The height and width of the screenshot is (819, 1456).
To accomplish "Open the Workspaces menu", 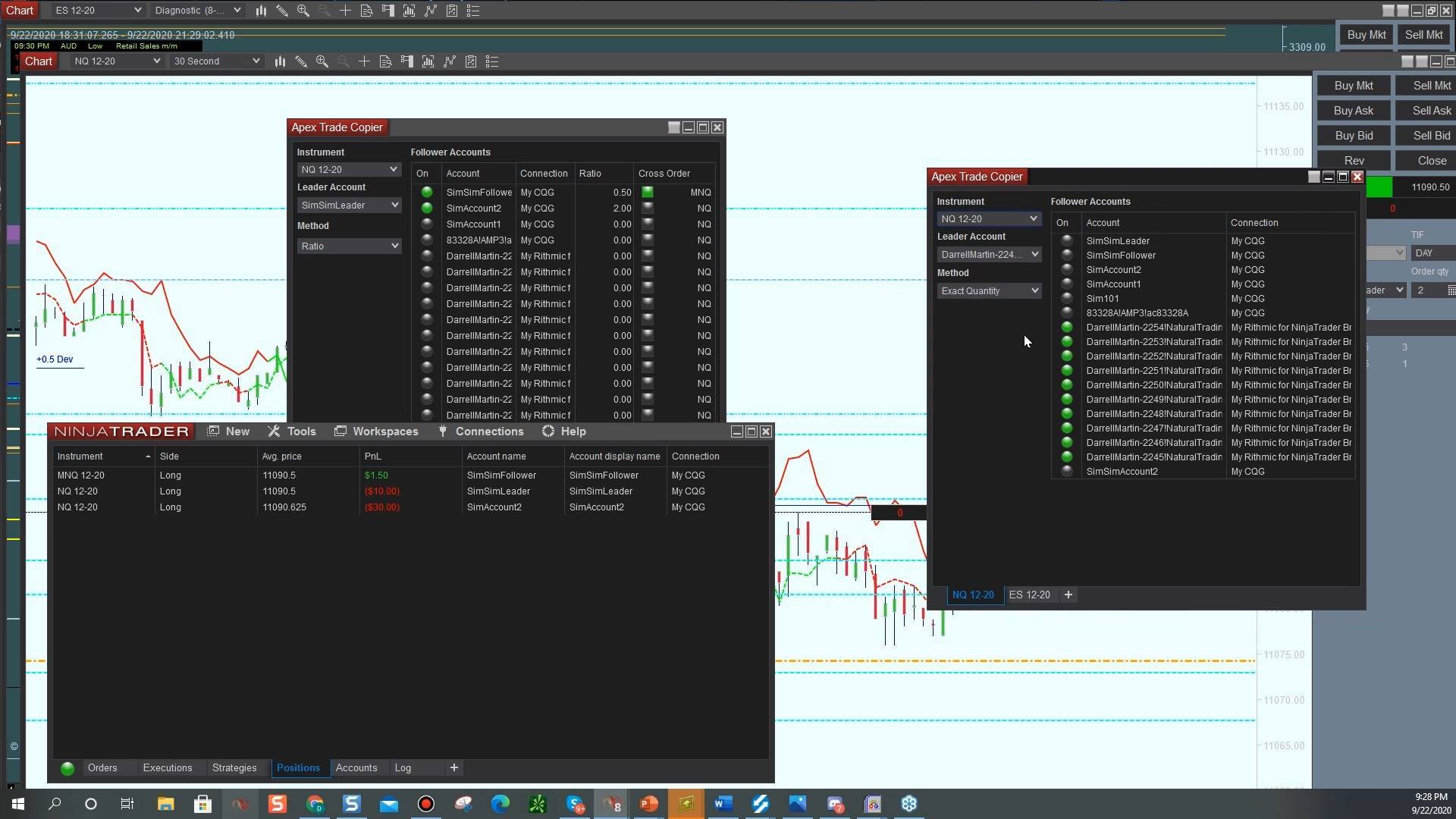I will [x=376, y=431].
